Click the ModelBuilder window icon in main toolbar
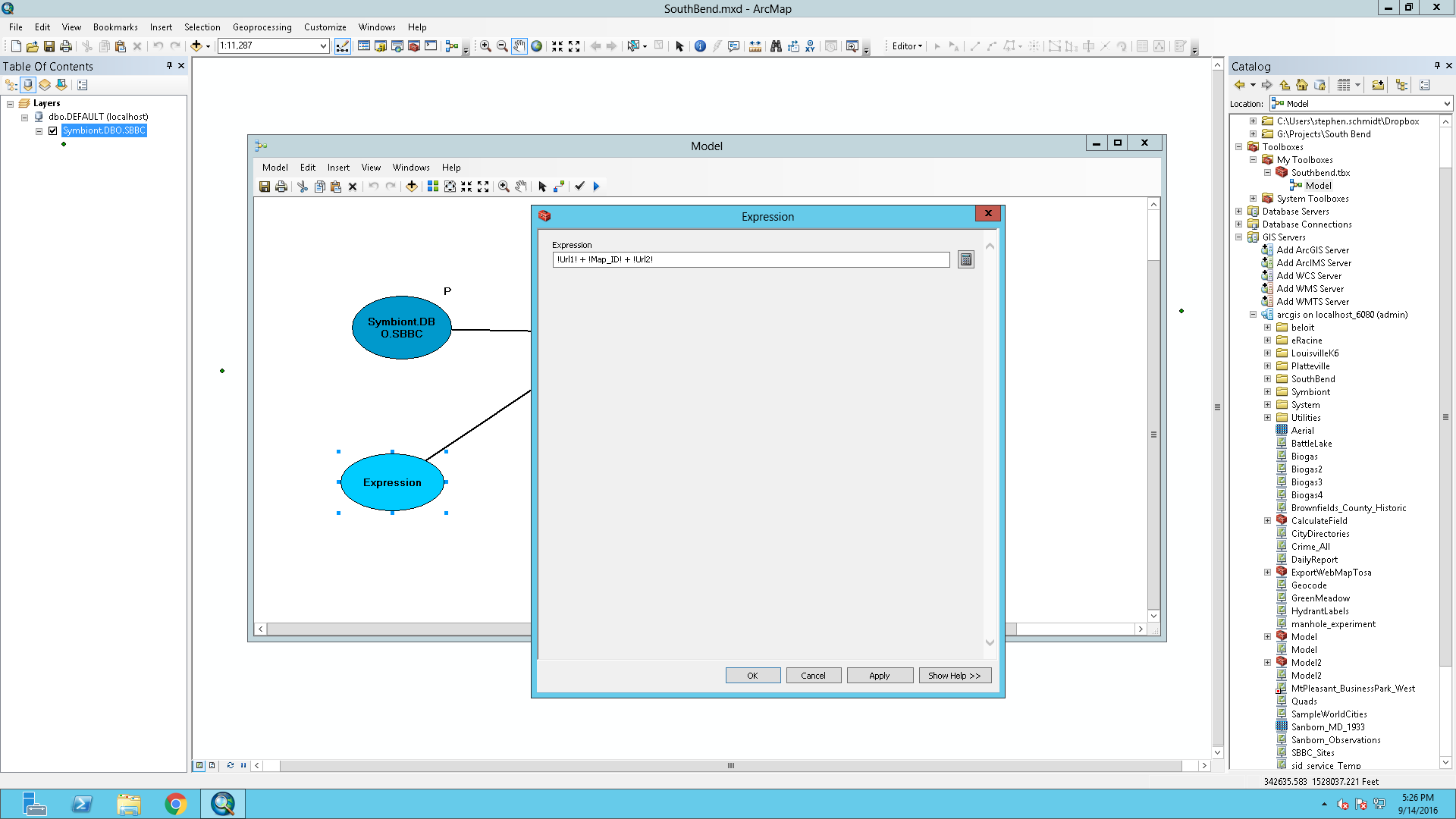 452,46
